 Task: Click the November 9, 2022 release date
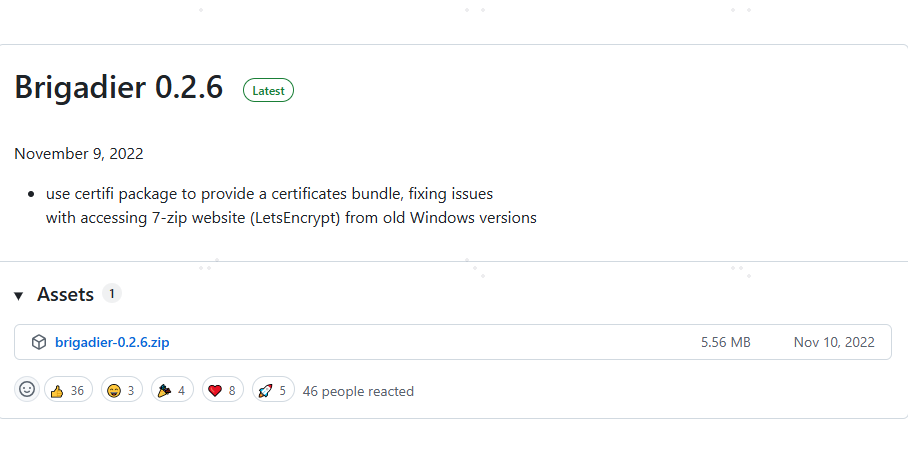pos(79,154)
